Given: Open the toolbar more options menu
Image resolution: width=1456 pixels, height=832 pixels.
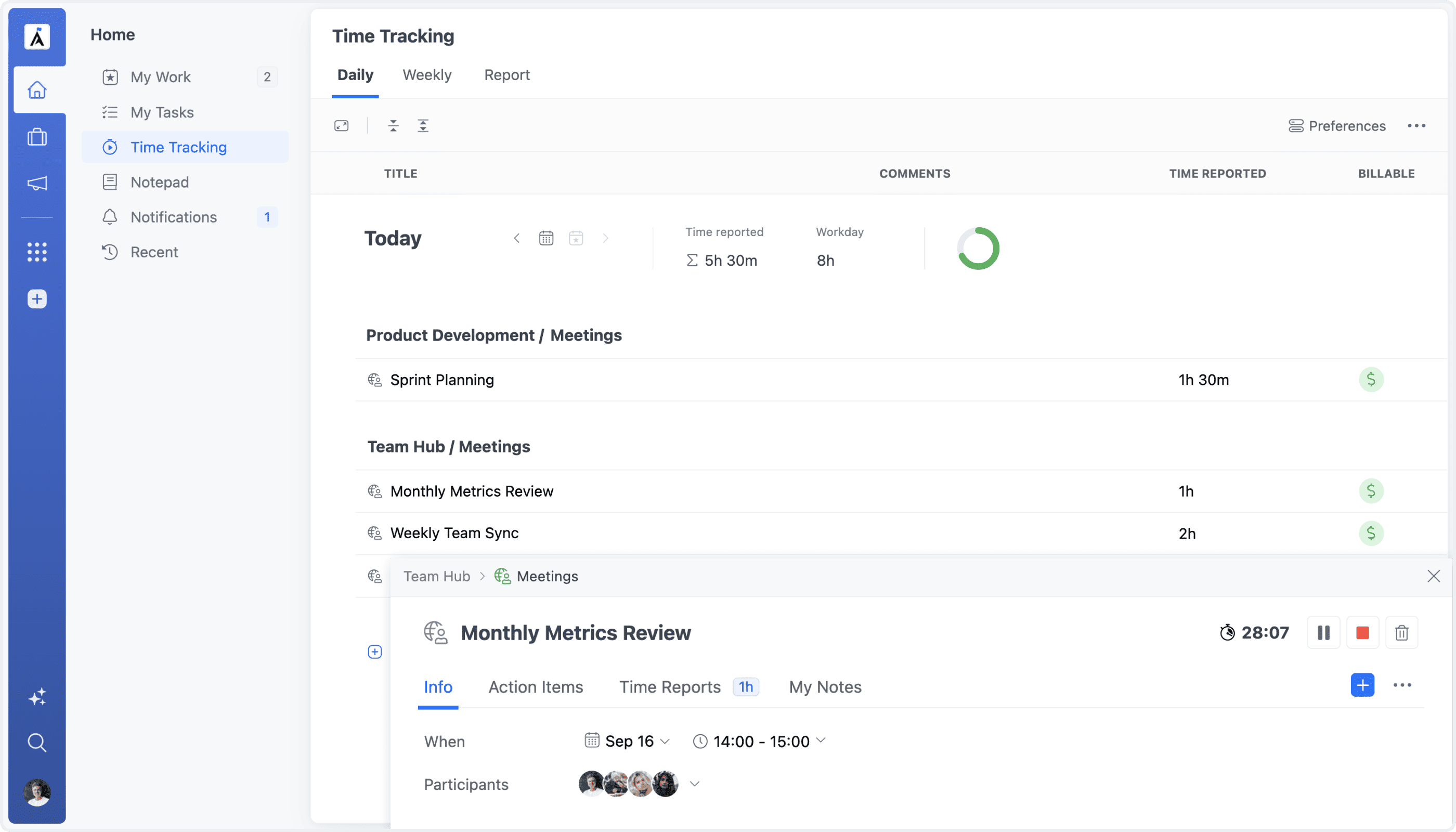Looking at the screenshot, I should point(1416,126).
